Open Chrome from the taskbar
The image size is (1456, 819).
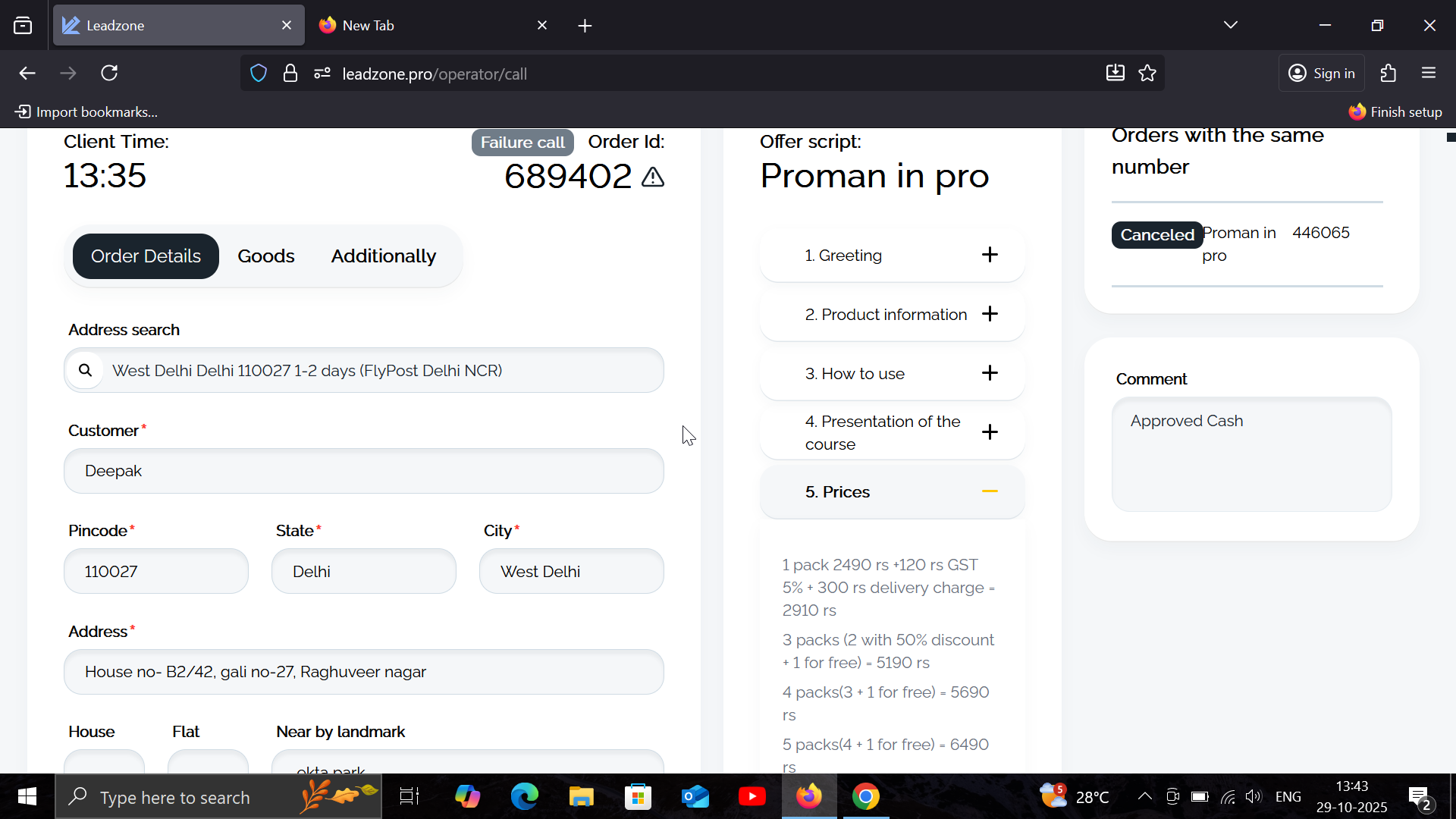(865, 797)
